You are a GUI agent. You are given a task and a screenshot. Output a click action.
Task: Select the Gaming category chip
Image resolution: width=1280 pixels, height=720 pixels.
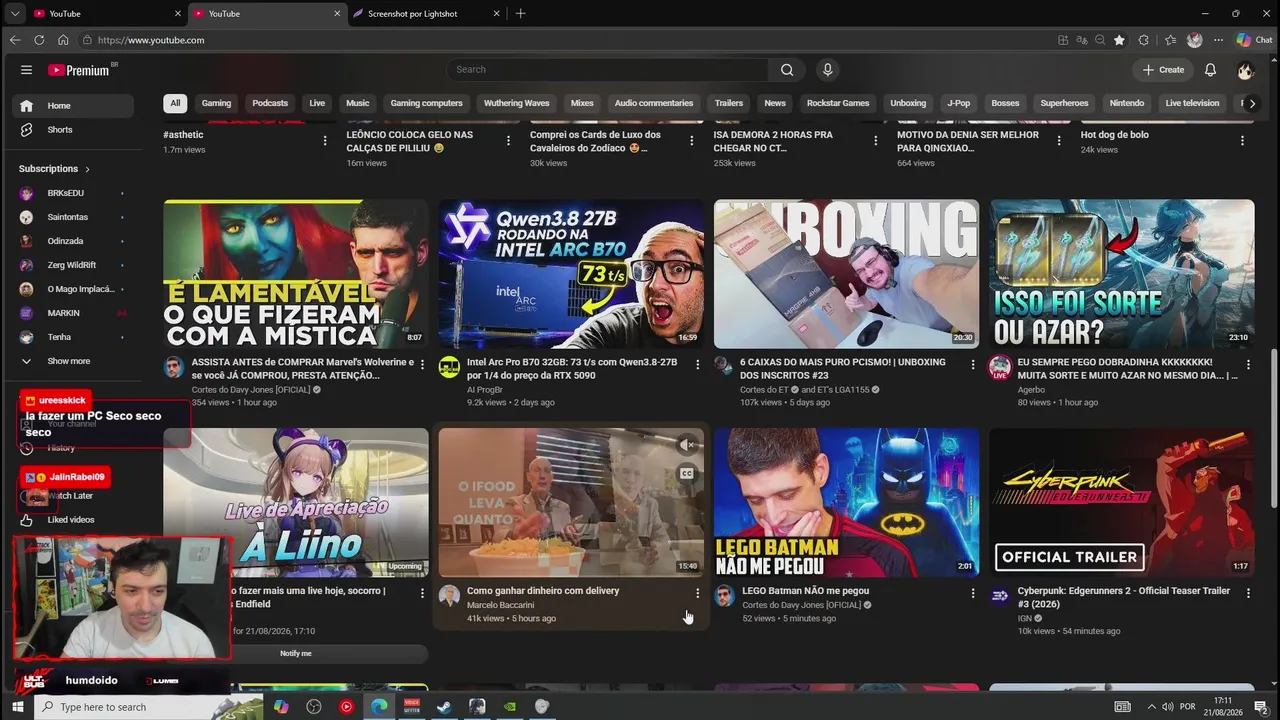point(216,103)
